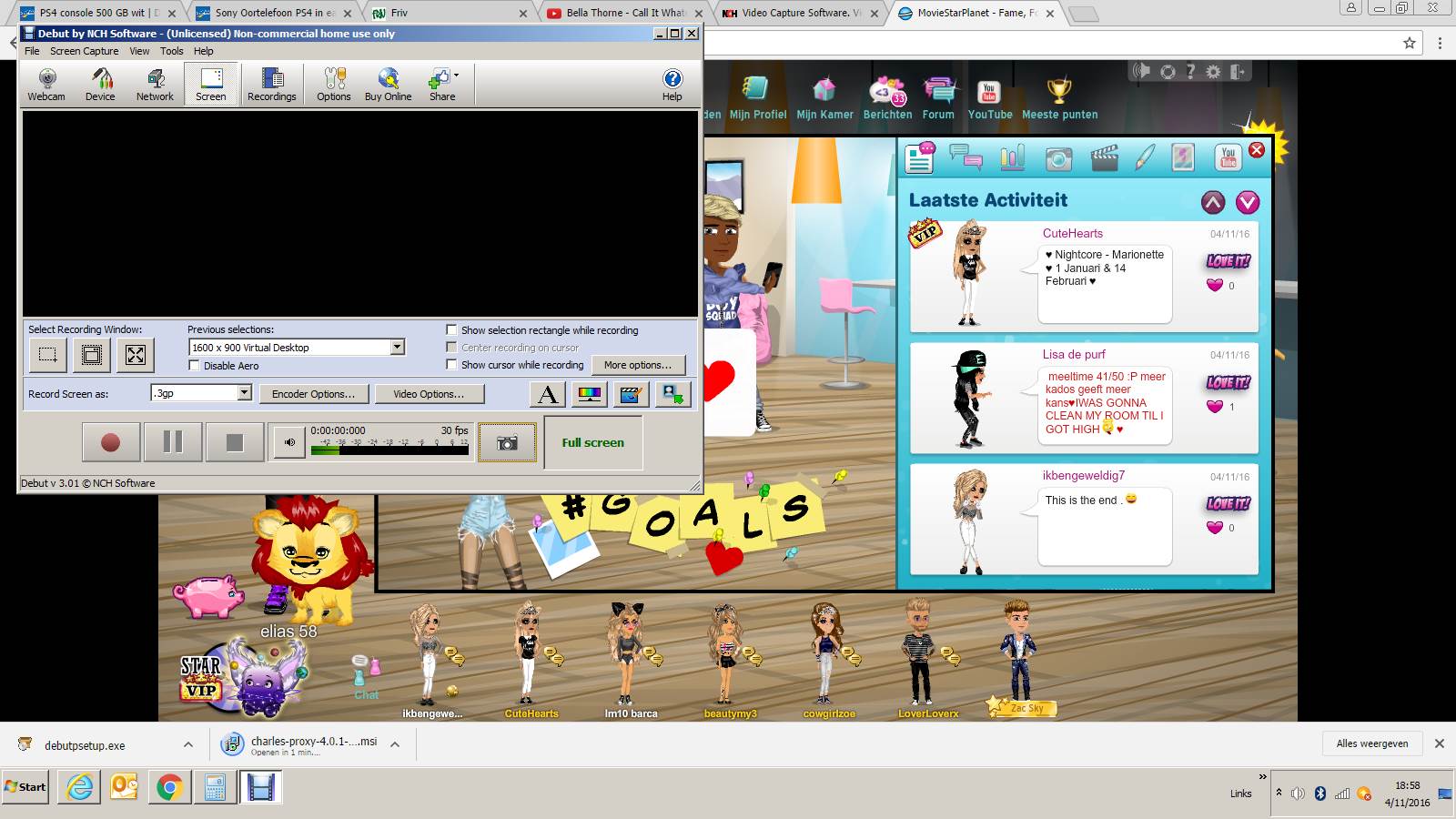
Task: Check Show cursor while recording
Action: coord(451,365)
